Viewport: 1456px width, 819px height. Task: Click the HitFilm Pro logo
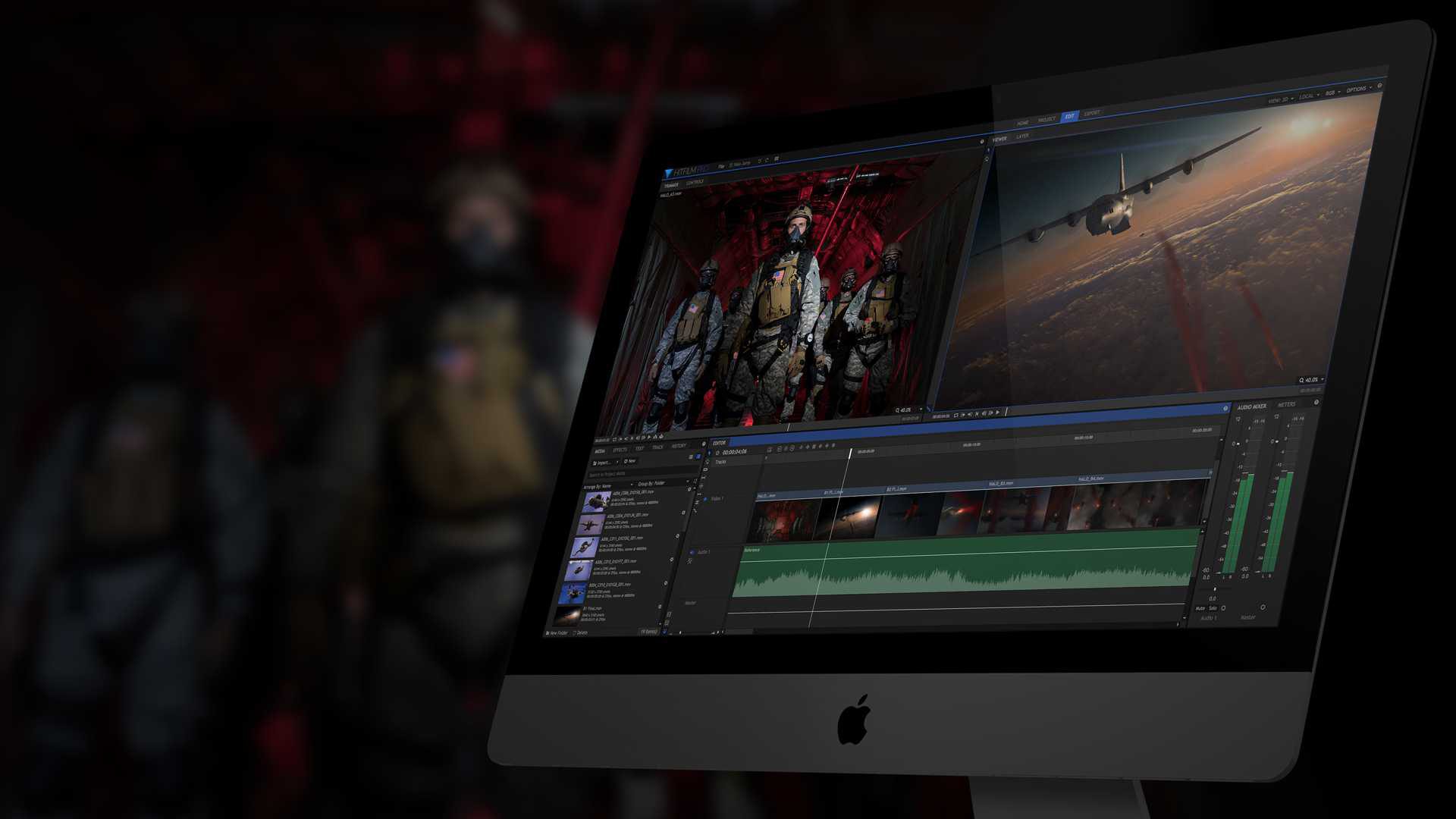click(x=686, y=172)
